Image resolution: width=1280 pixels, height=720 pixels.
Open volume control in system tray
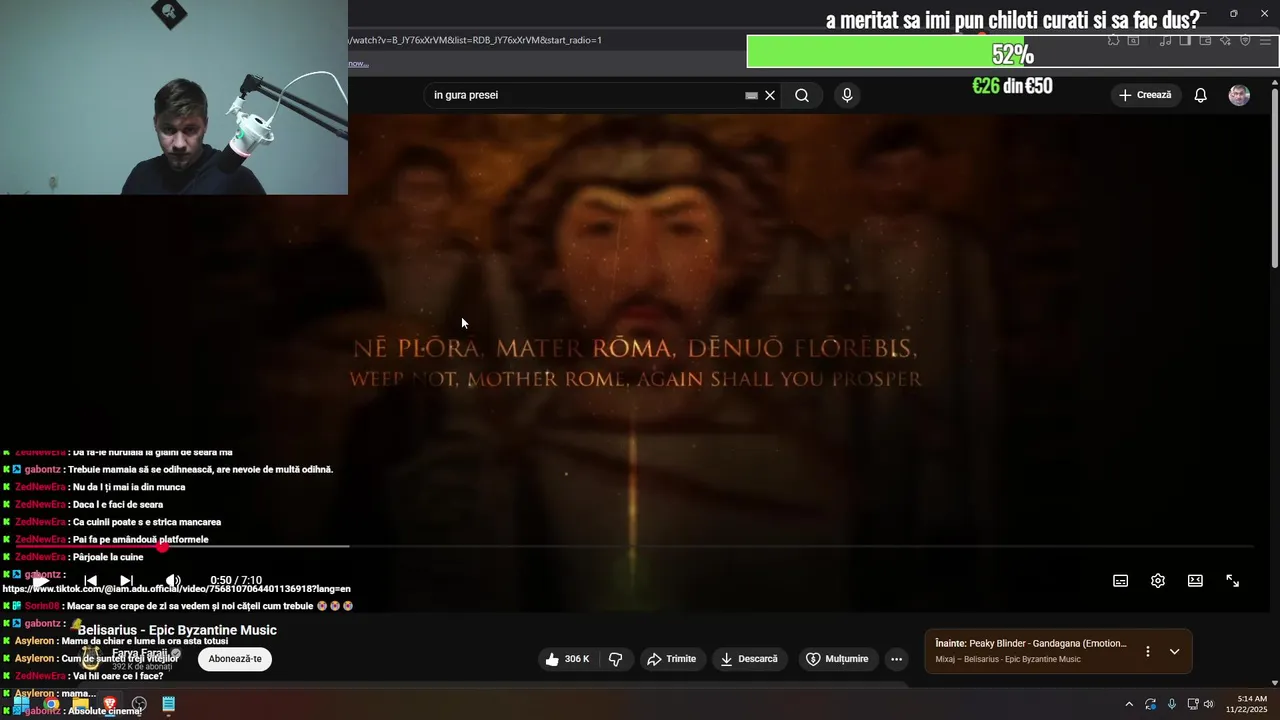tap(1208, 704)
